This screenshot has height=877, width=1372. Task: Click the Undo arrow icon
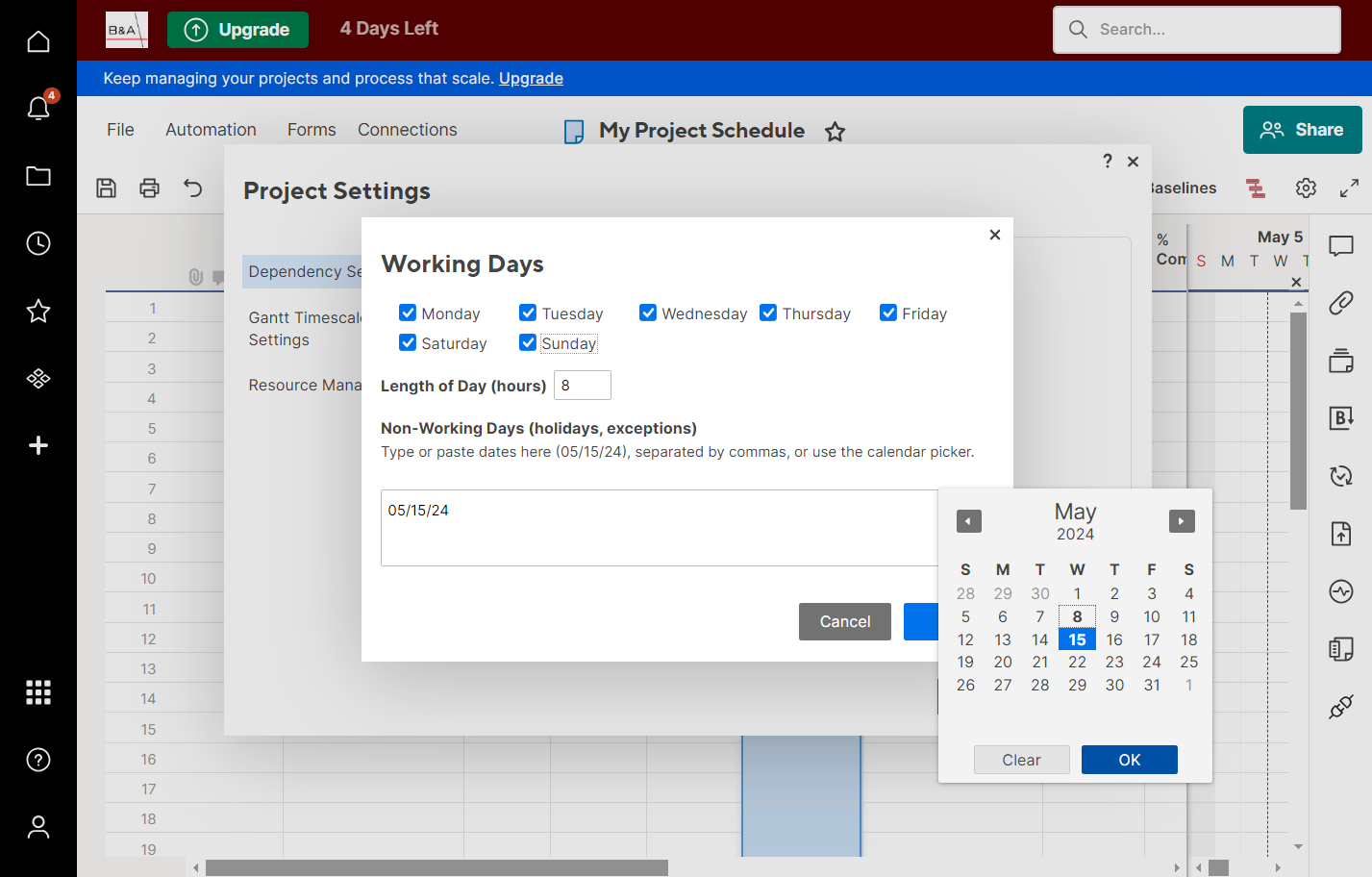tap(193, 188)
